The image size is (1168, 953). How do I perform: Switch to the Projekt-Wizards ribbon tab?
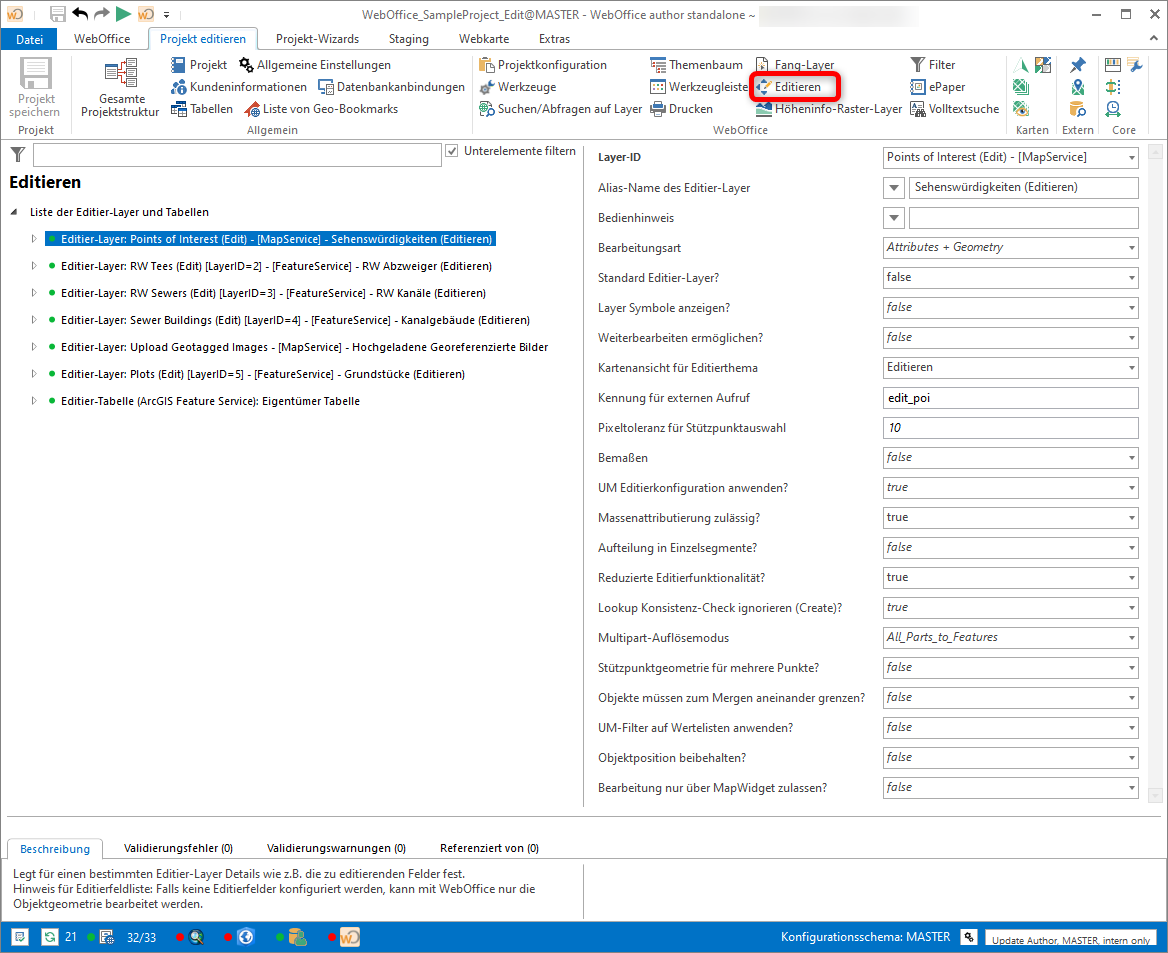(x=317, y=39)
